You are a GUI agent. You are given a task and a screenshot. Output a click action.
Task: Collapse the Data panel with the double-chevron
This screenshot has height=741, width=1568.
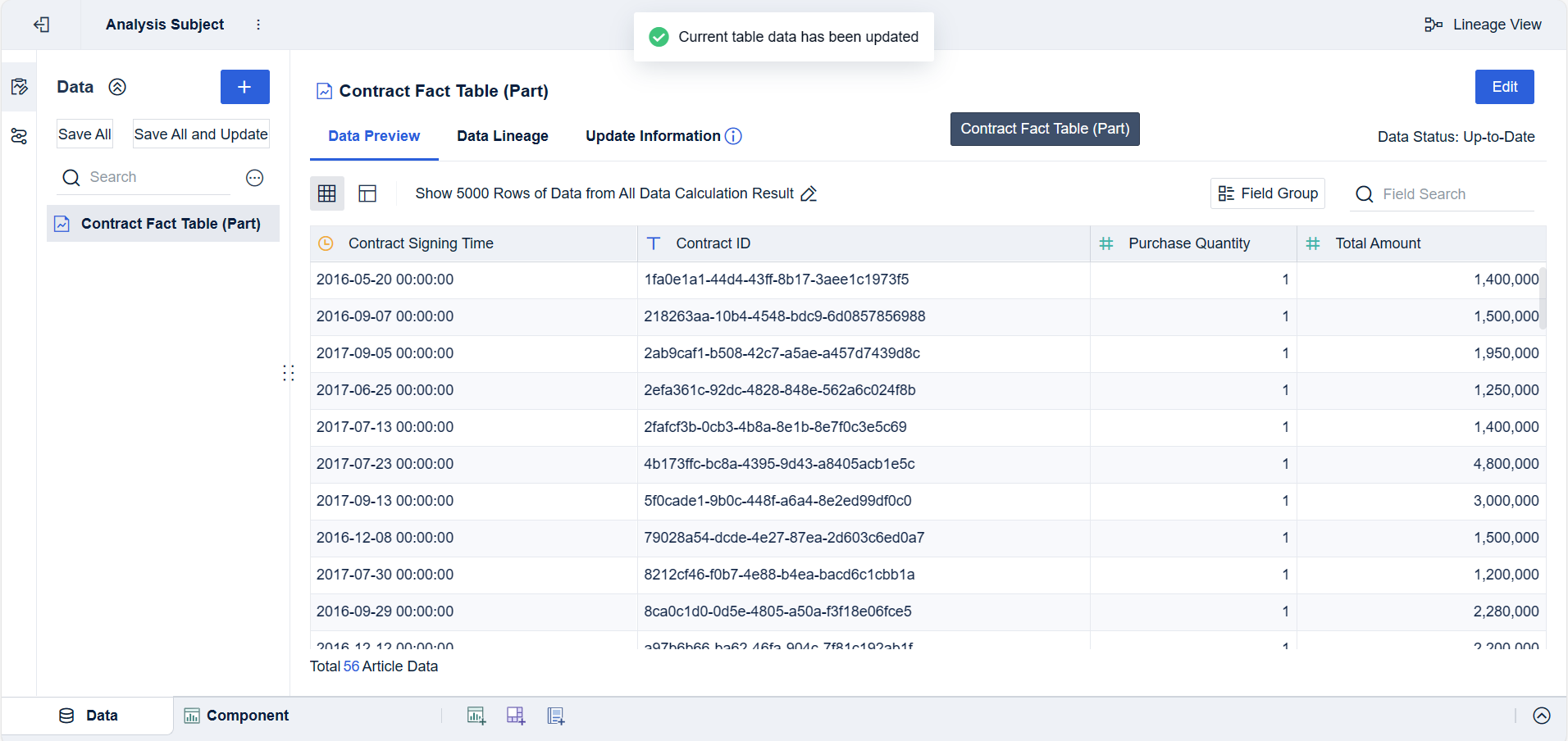(117, 87)
